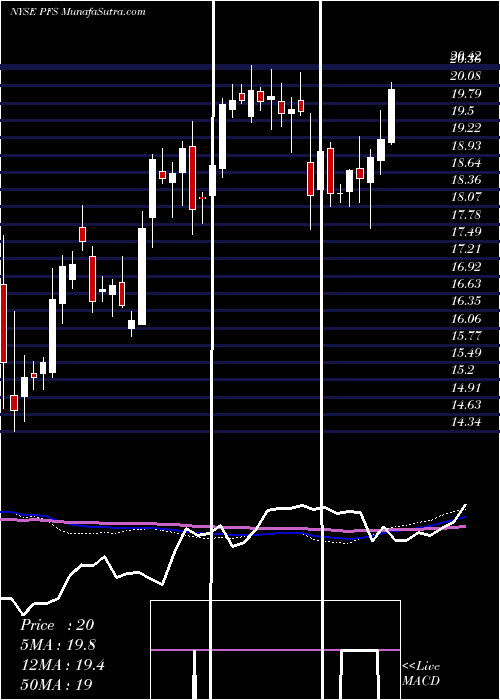This screenshot has height=700, width=500.
Task: Click the first red candlestick at the chart's left edge
Action: coord(4,323)
